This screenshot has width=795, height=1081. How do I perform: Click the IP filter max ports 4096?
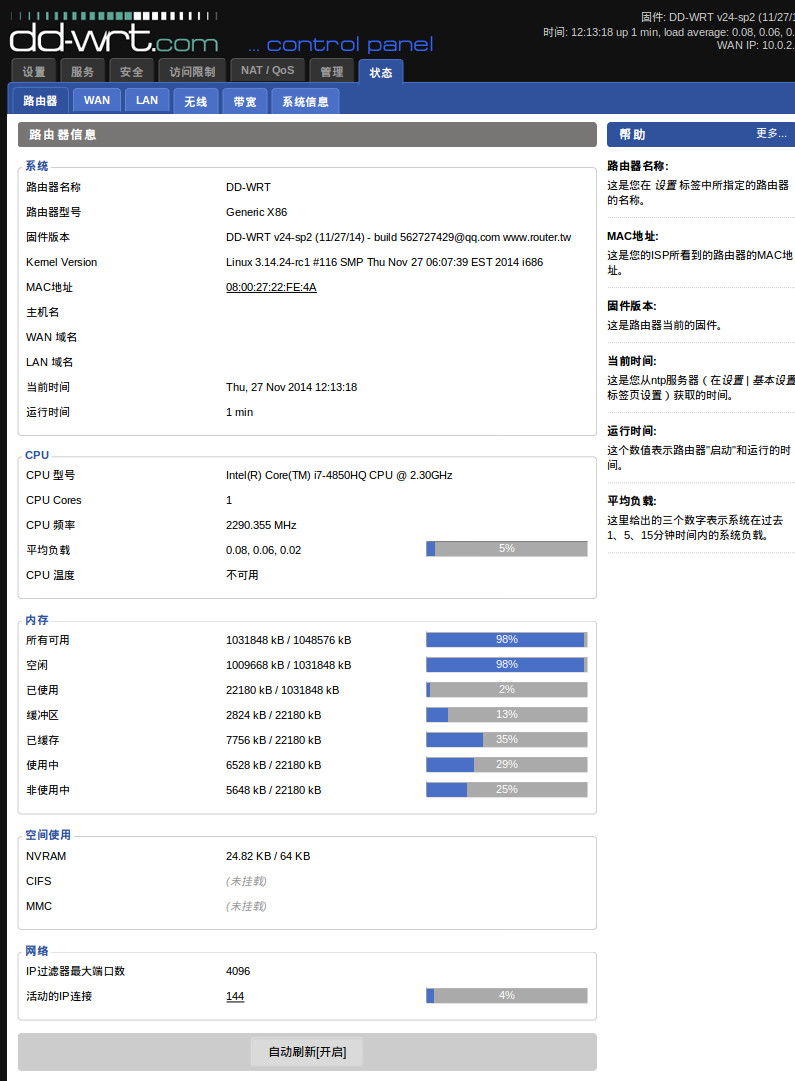coord(238,971)
